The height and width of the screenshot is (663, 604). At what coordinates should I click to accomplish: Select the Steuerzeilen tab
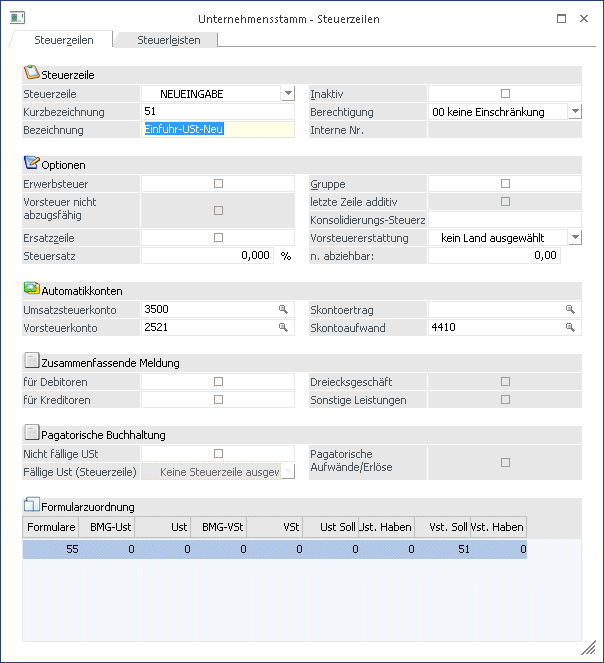pyautogui.click(x=64, y=39)
